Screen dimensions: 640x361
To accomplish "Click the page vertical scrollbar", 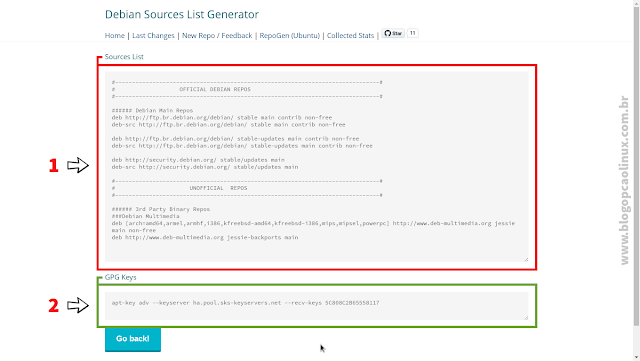I will click(636, 167).
